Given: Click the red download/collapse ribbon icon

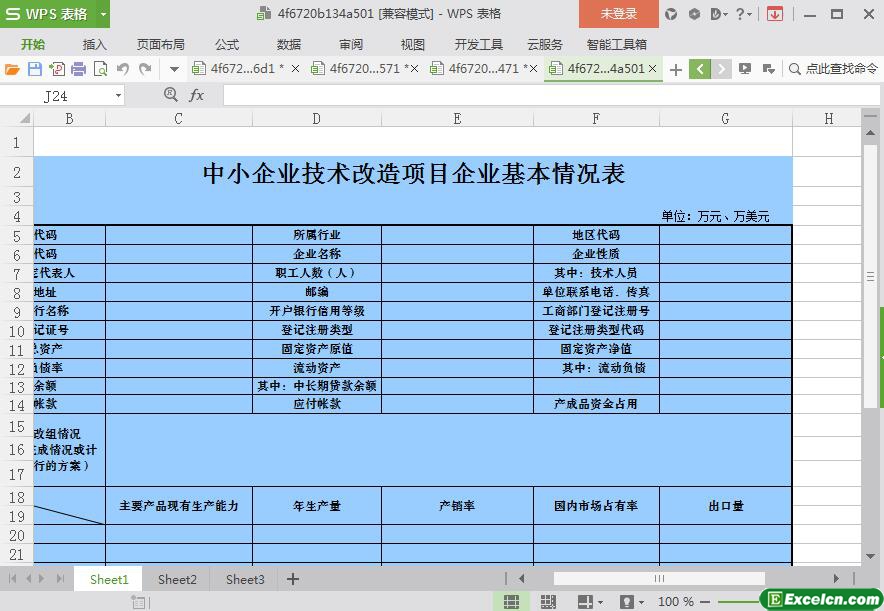Looking at the screenshot, I should pyautogui.click(x=775, y=14).
